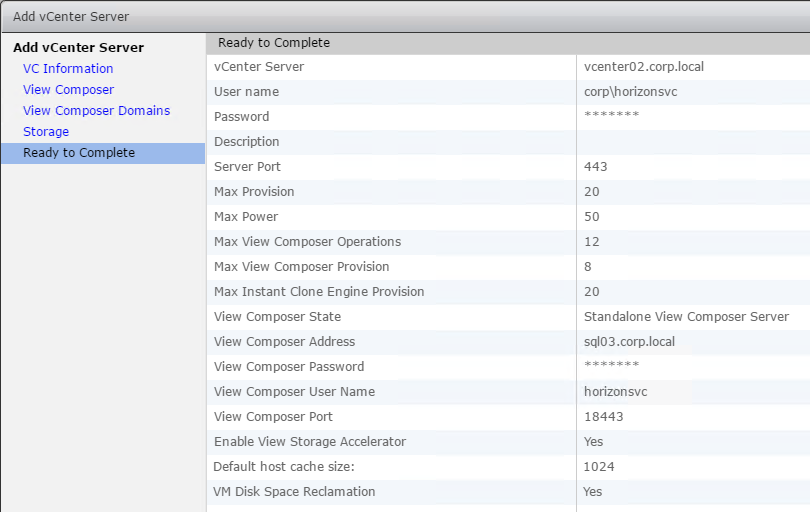Image resolution: width=810 pixels, height=512 pixels.
Task: Click the Default host cache size value
Action: (599, 467)
